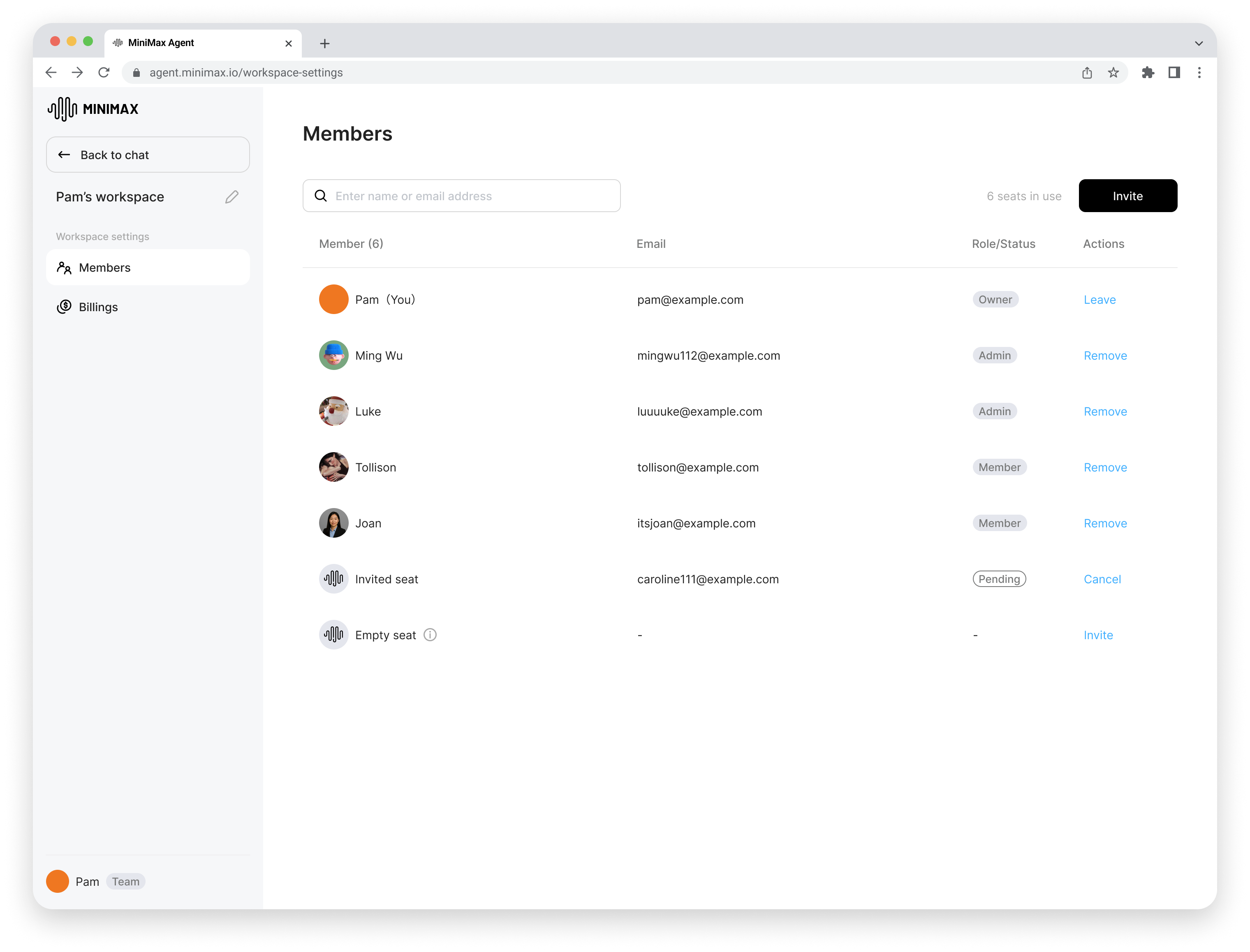
Task: Click the browser extensions puzzle icon
Action: point(1147,72)
